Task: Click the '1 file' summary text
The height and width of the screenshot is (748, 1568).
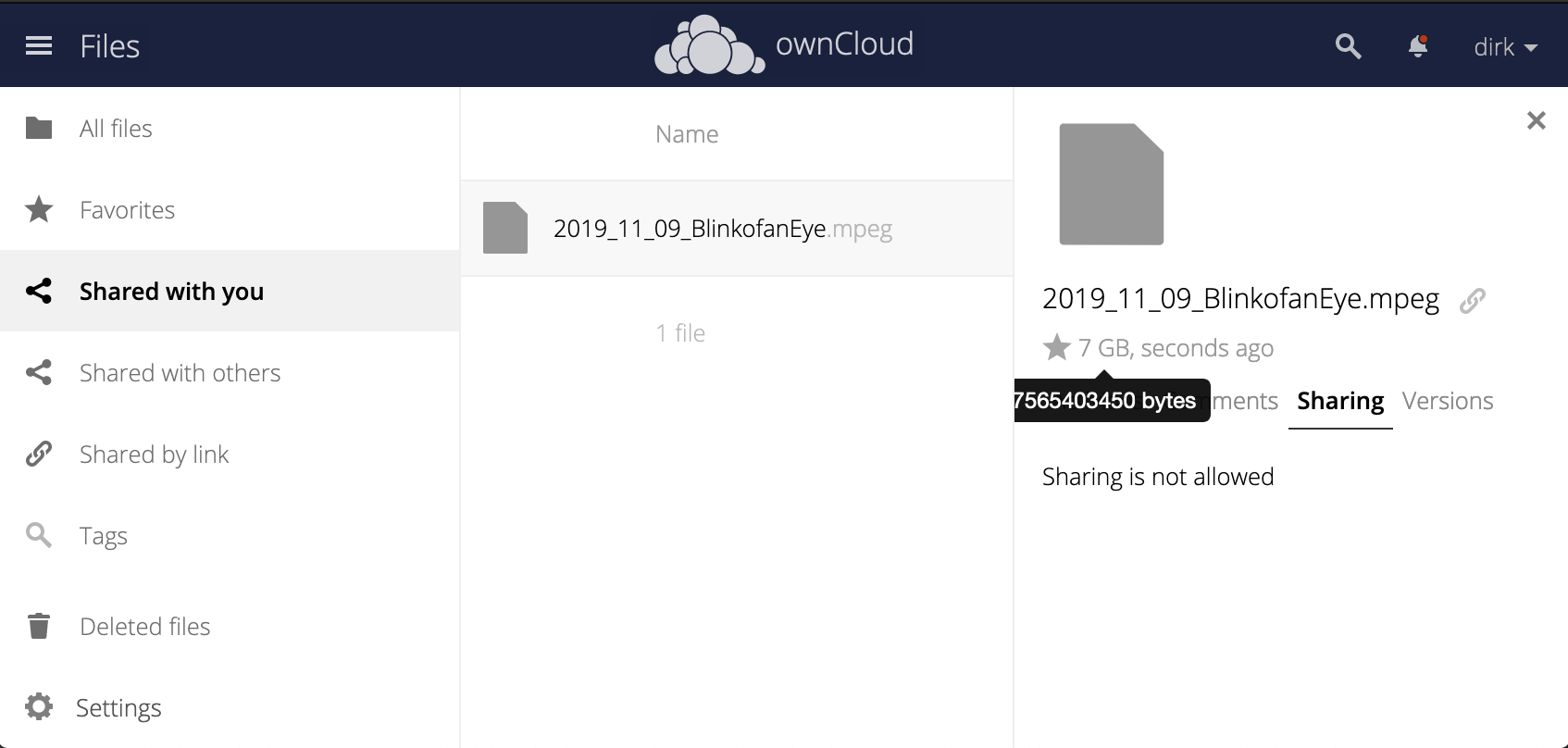Action: (x=680, y=333)
